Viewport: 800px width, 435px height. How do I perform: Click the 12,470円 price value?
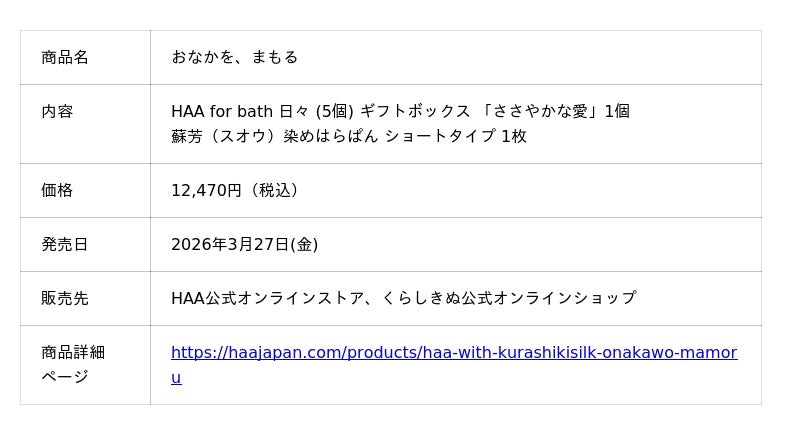point(206,191)
